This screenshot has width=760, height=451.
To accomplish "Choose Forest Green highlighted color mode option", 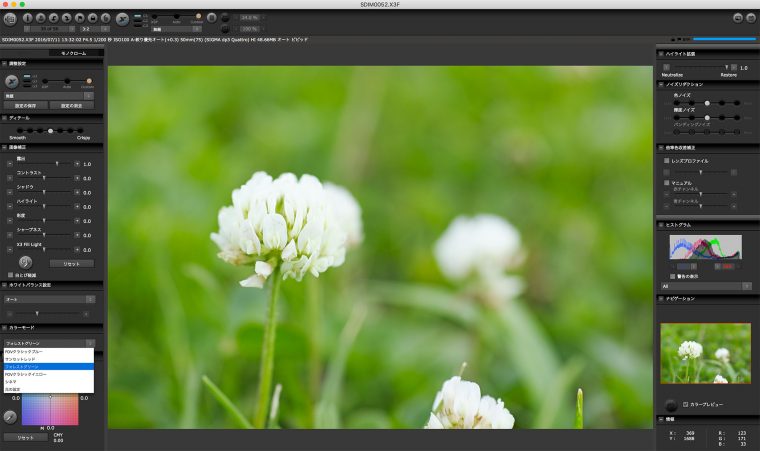I will [48, 367].
